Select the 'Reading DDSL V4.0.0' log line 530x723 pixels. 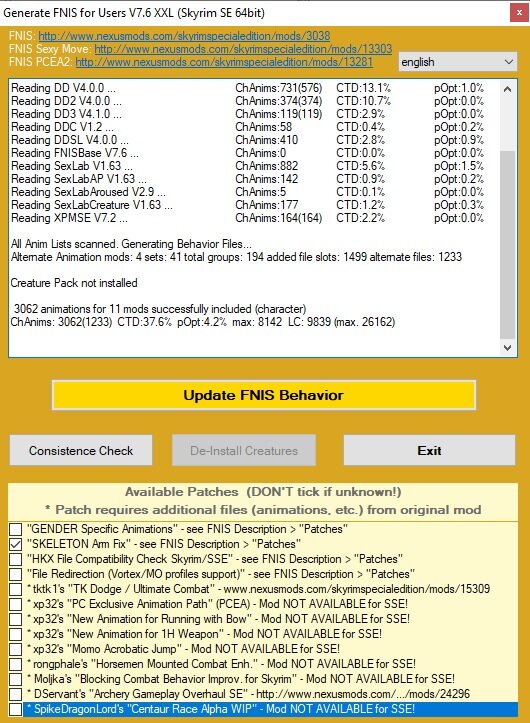click(x=247, y=140)
